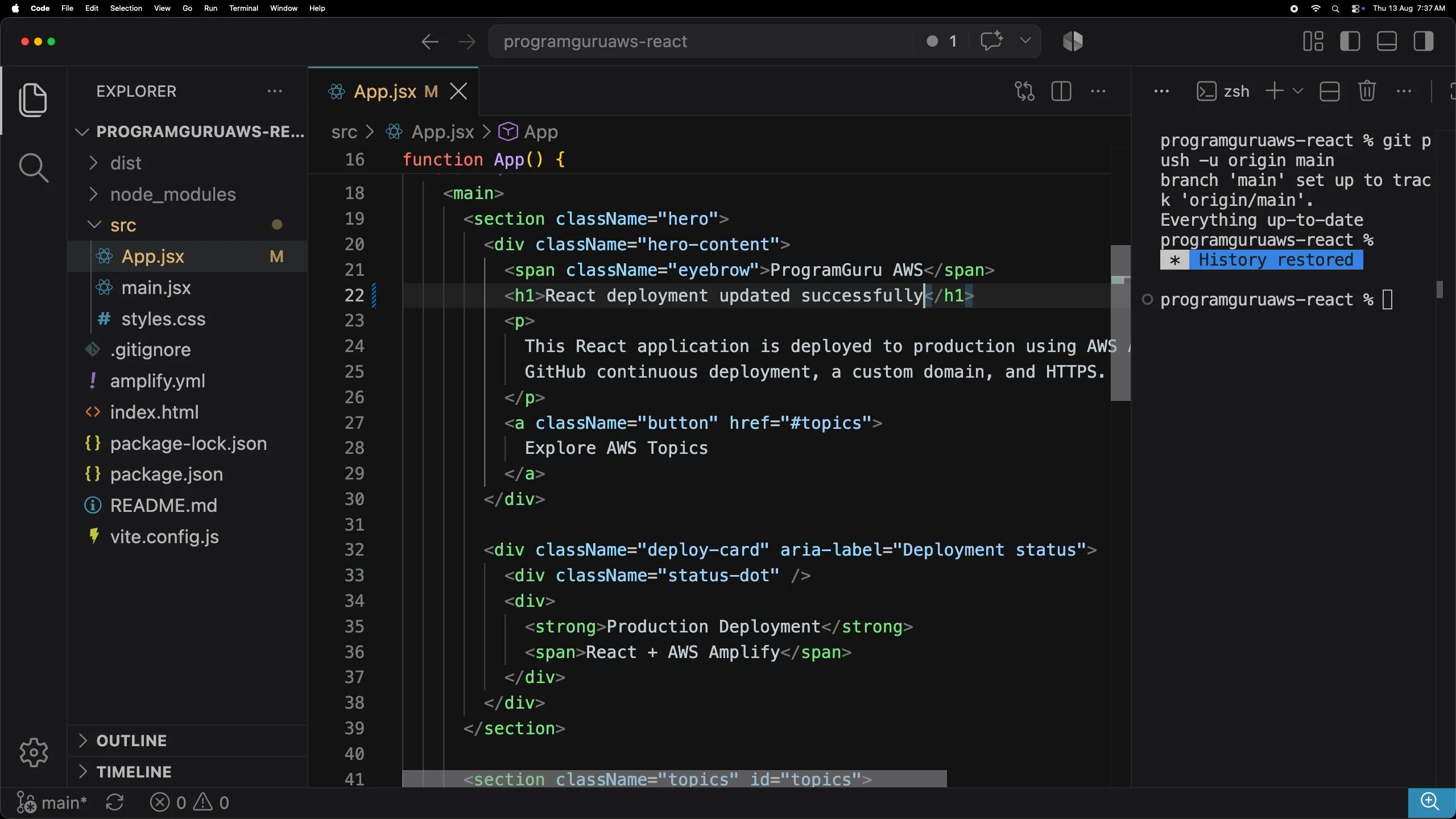The width and height of the screenshot is (1456, 819).
Task: Open main.jsx in the explorer tree
Action: 188,288
